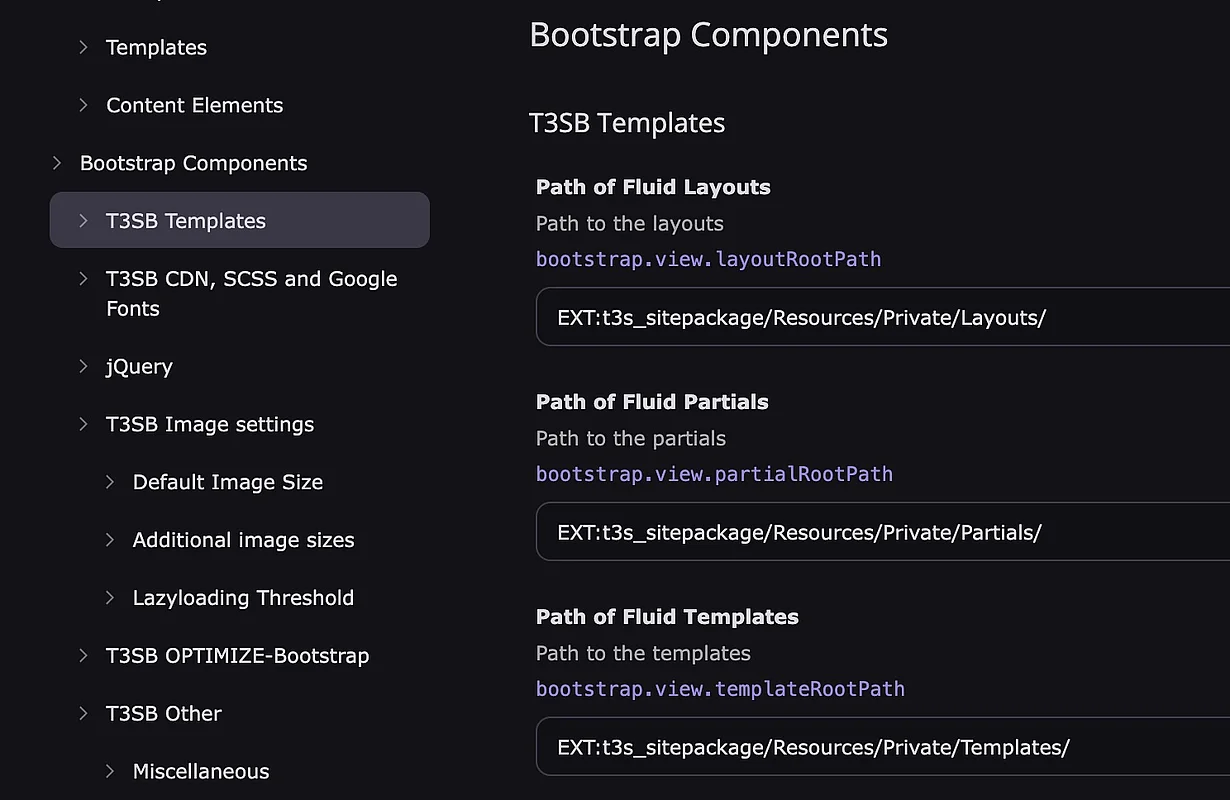Image resolution: width=1230 pixels, height=800 pixels.
Task: Click the chevron beside jQuery
Action: (x=84, y=367)
